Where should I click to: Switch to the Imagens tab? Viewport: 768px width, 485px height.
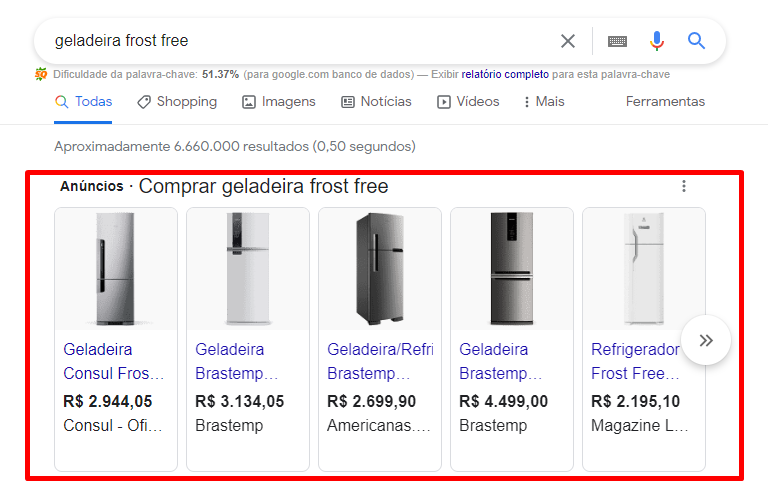[278, 102]
